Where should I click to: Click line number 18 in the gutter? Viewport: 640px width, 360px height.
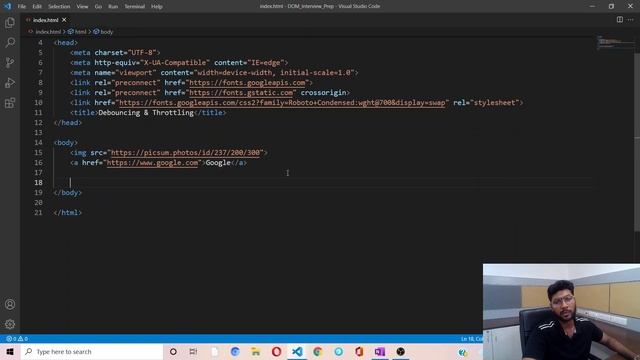pos(38,182)
